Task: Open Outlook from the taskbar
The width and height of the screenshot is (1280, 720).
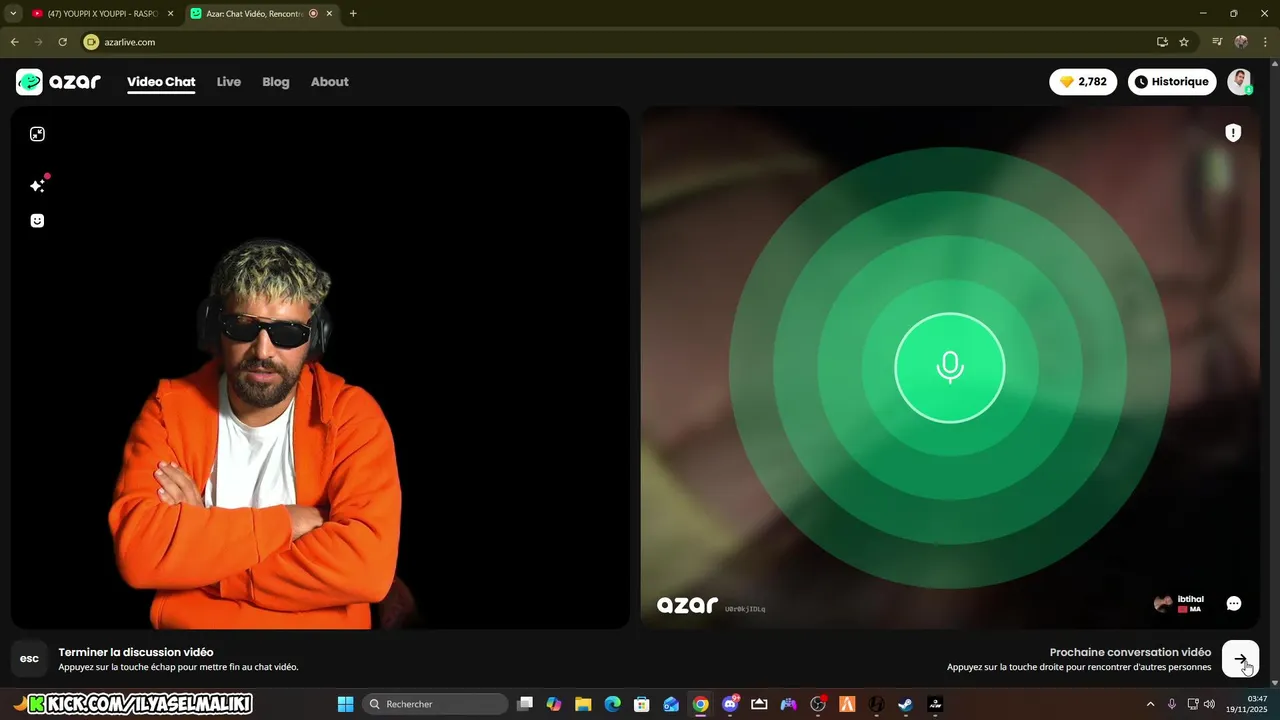Action: point(671,704)
